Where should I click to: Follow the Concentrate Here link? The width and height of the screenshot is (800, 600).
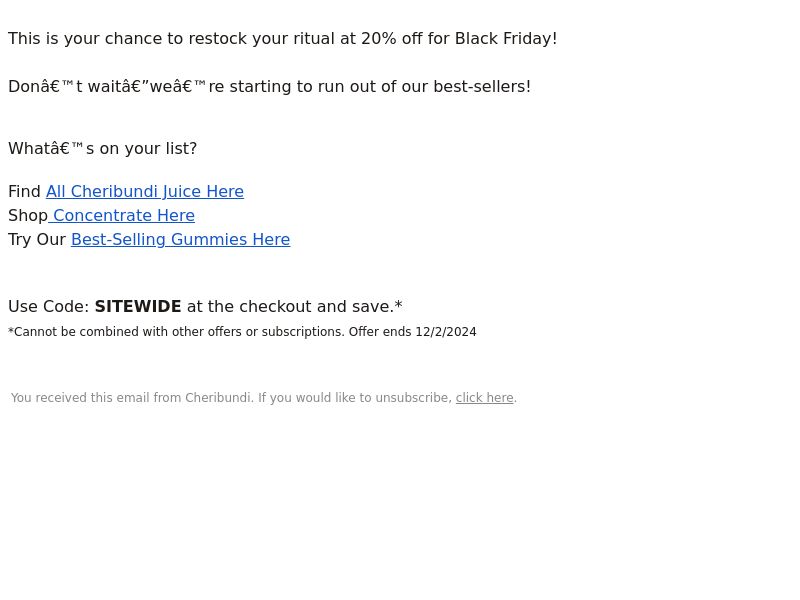point(122,215)
